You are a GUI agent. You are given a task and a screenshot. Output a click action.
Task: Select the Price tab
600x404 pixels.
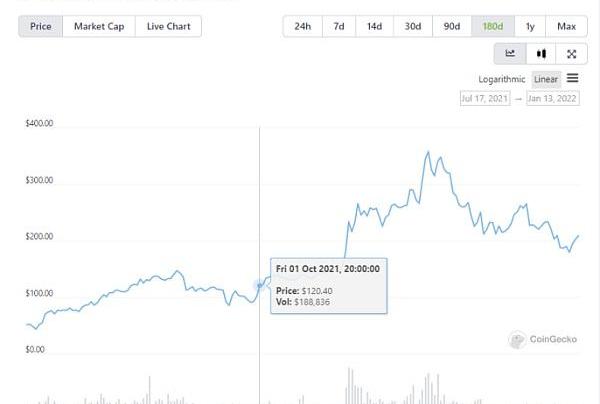click(x=41, y=26)
